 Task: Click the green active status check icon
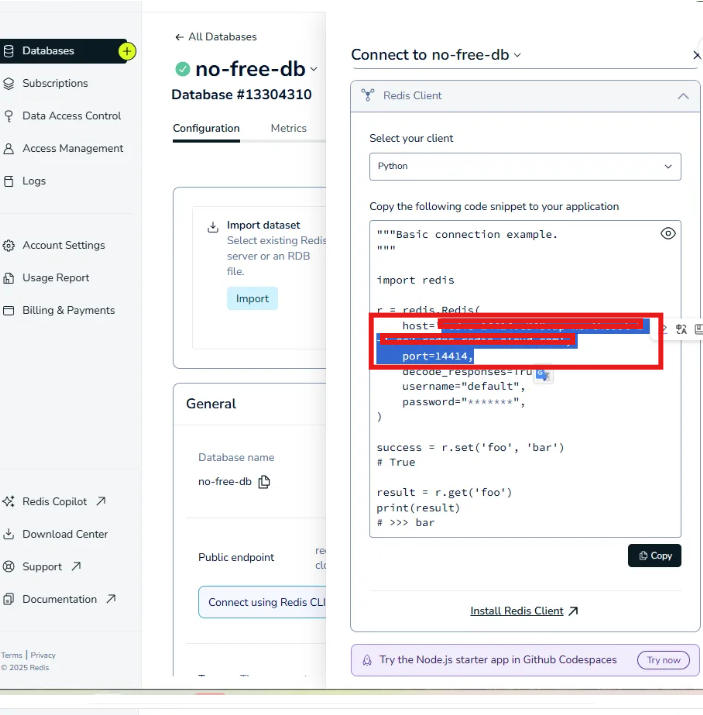click(182, 69)
